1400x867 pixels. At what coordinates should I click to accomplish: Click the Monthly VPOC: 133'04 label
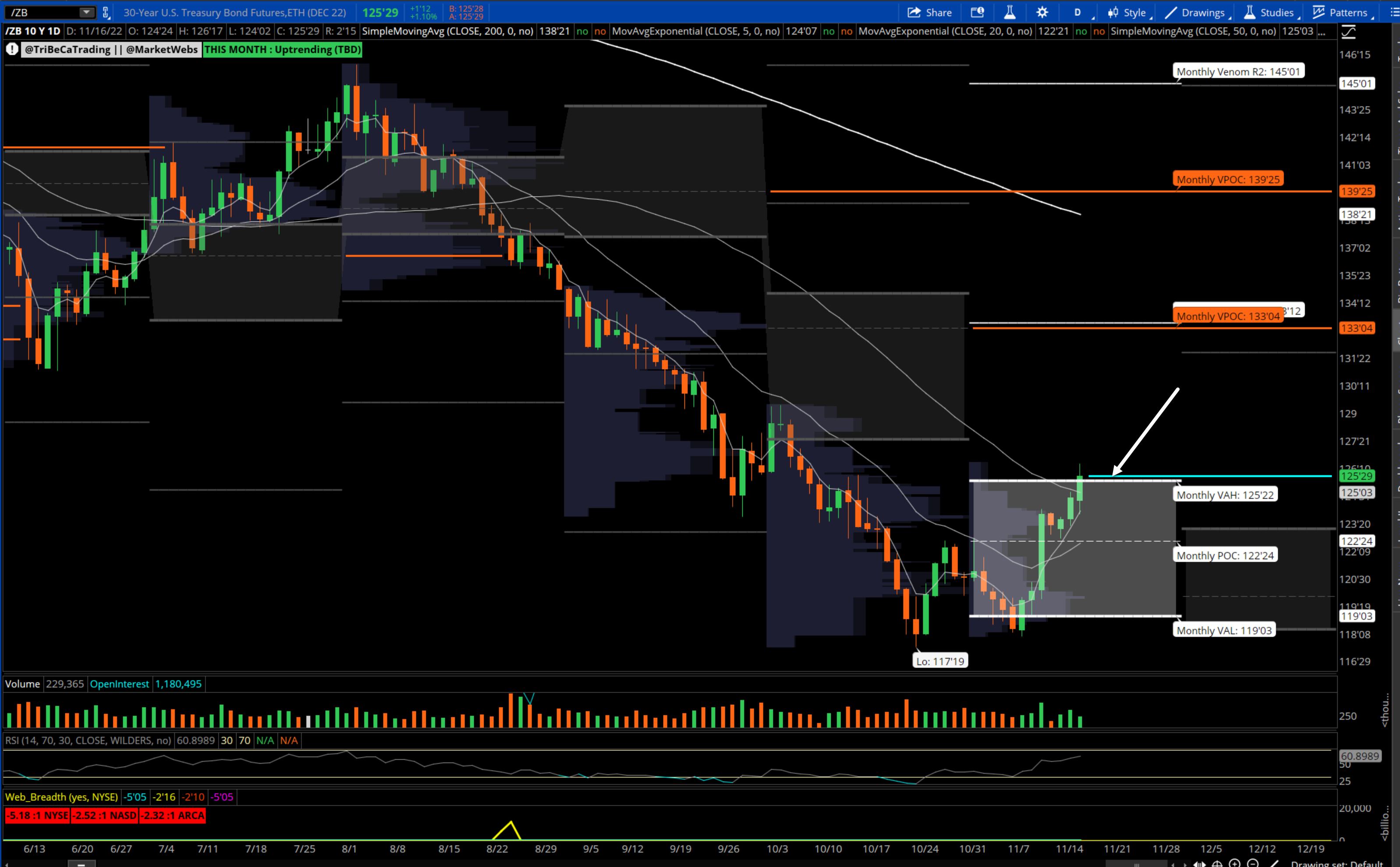(x=1227, y=316)
